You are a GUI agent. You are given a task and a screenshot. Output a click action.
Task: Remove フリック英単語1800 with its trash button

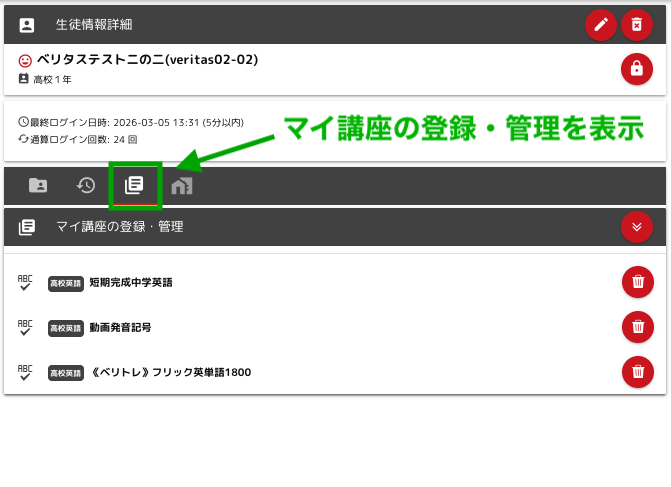click(638, 371)
